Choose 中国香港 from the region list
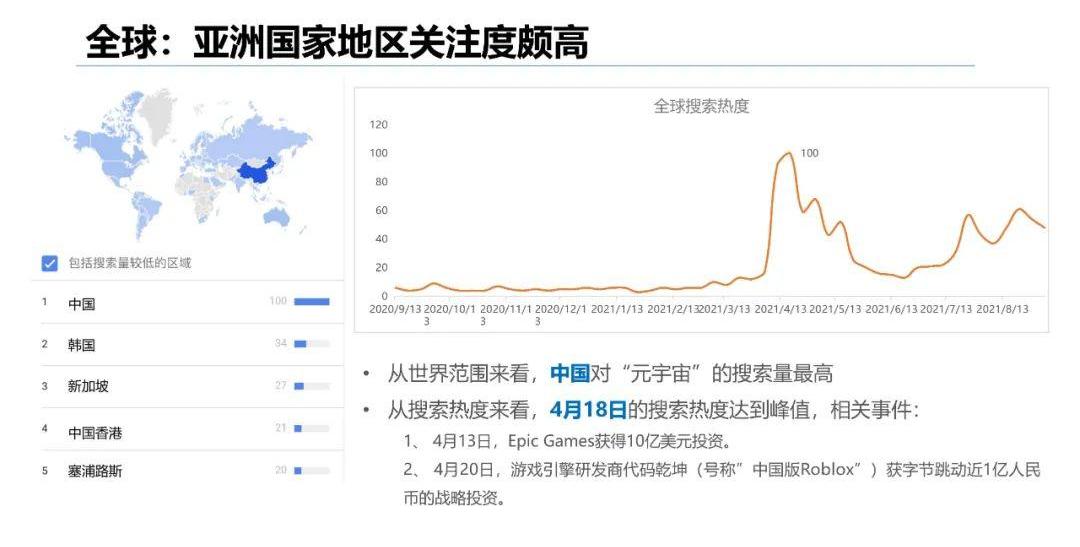 pos(95,432)
